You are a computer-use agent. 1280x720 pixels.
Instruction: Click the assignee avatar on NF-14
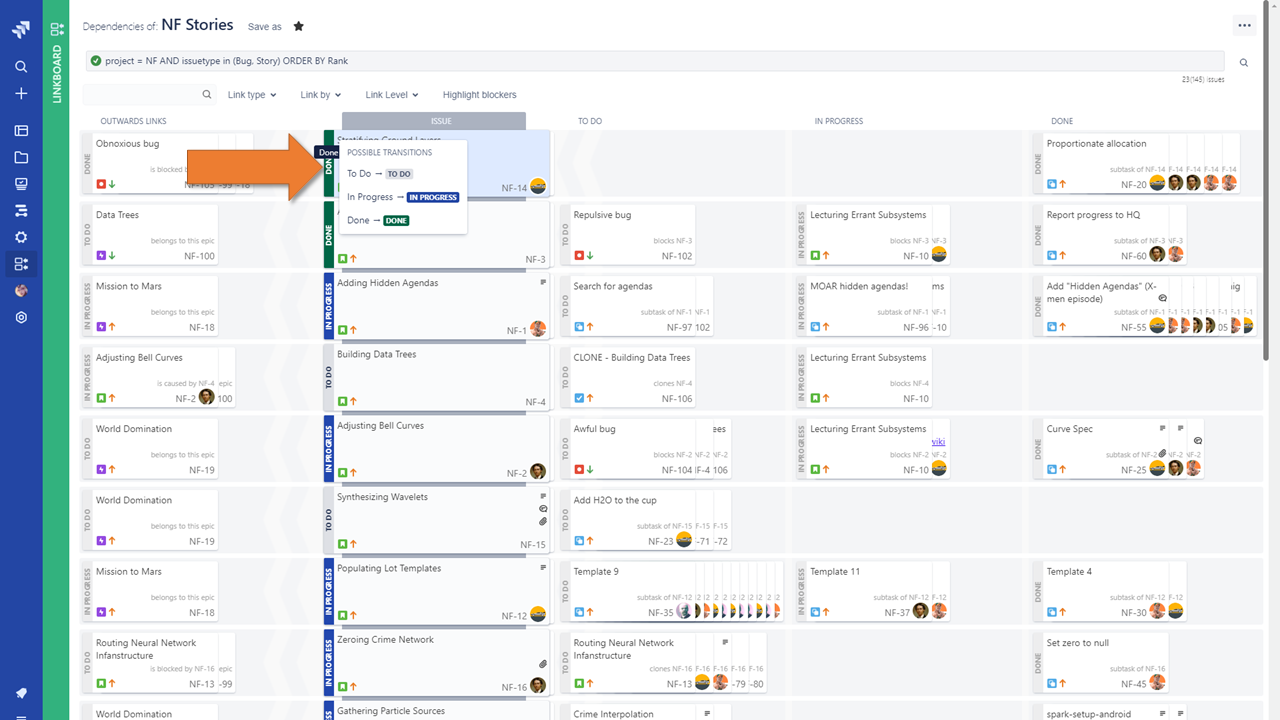tap(538, 186)
